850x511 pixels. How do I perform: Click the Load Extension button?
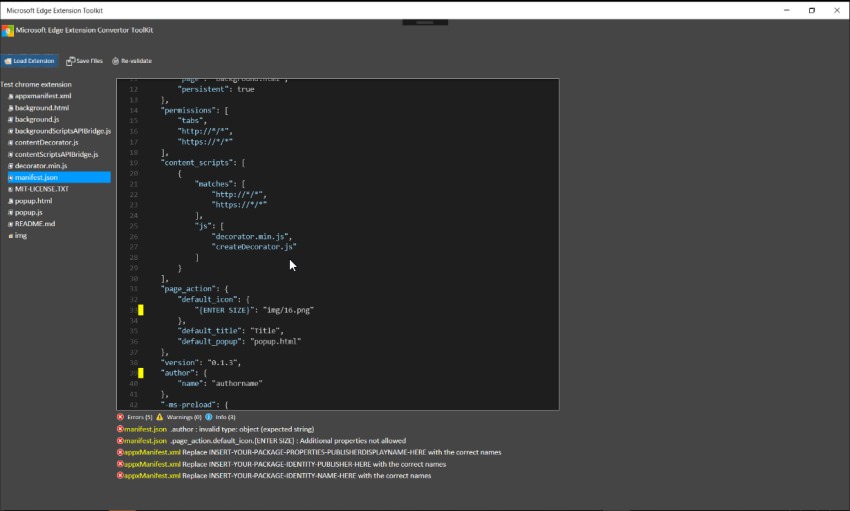(29, 61)
